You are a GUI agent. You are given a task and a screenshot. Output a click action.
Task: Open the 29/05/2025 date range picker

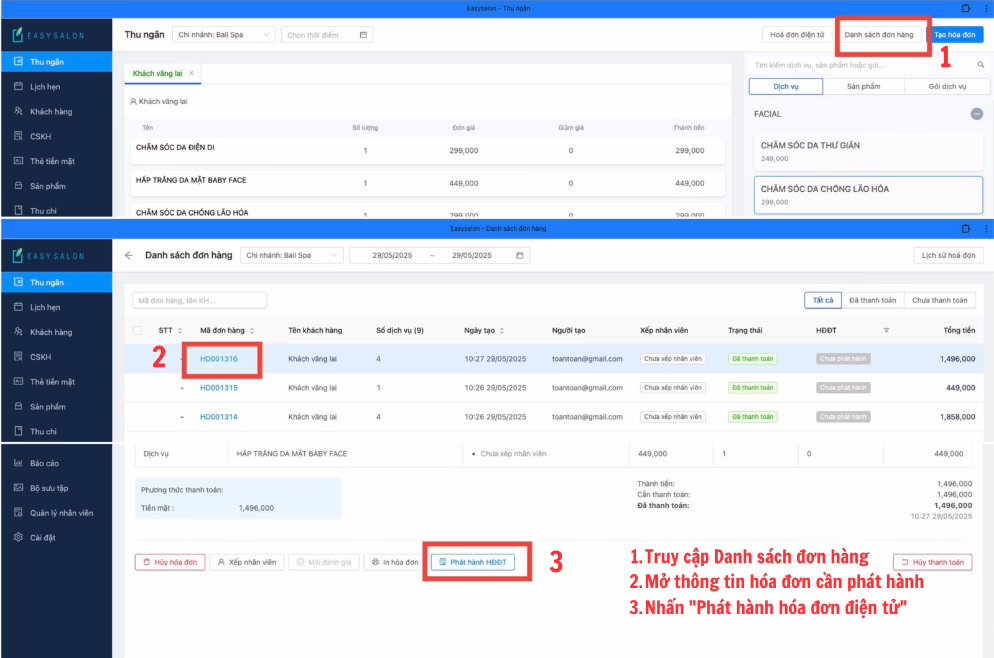click(x=439, y=255)
